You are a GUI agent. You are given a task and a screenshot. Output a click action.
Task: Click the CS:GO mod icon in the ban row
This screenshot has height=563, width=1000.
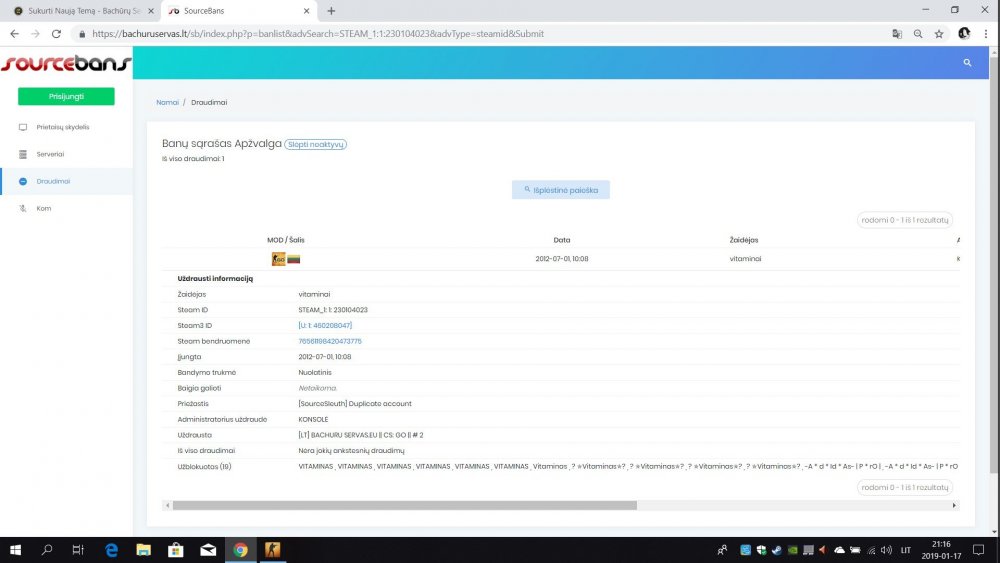[x=278, y=259]
